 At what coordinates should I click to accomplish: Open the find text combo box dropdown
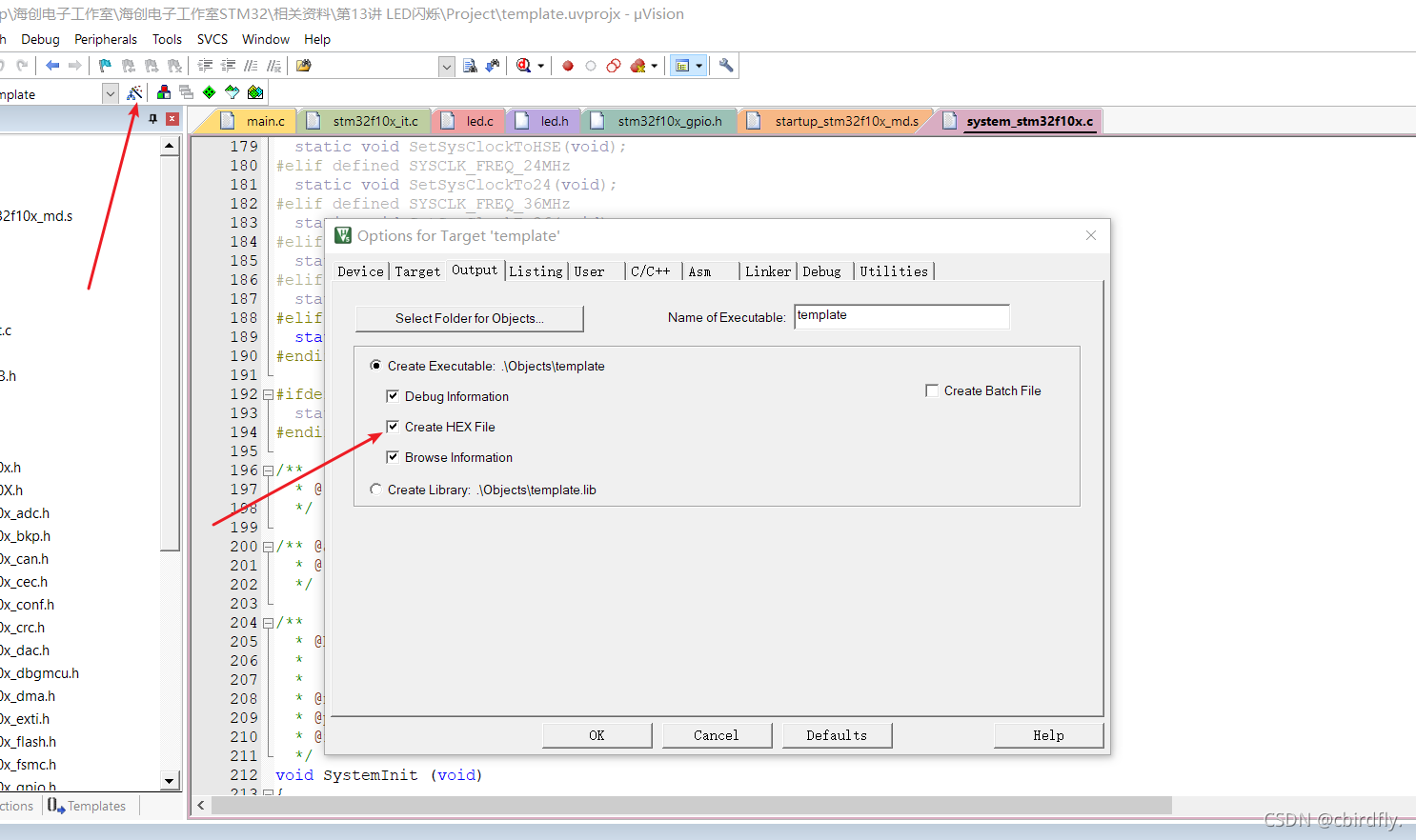[x=447, y=66]
